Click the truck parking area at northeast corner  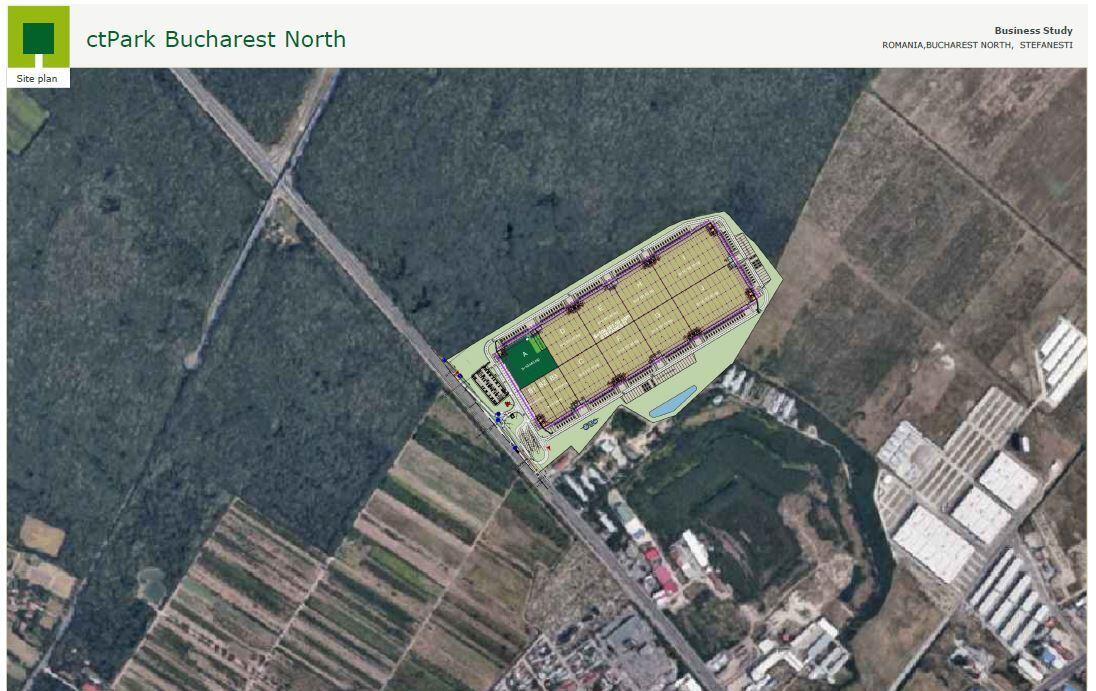[752, 262]
